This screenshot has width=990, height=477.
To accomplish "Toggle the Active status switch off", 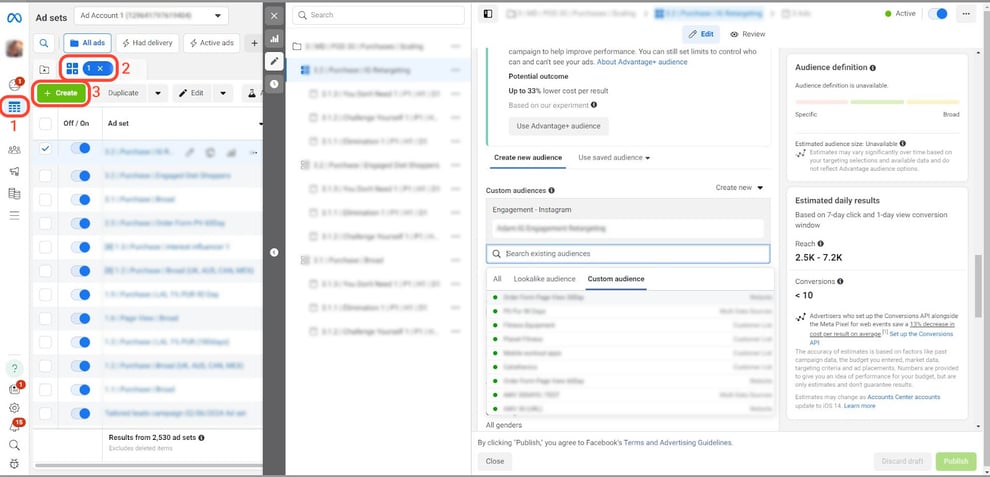I will [x=938, y=14].
